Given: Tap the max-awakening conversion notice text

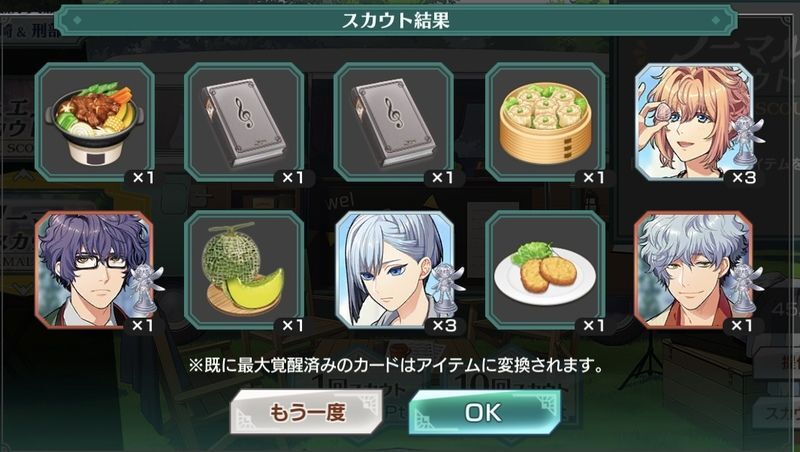Looking at the screenshot, I should [396, 365].
